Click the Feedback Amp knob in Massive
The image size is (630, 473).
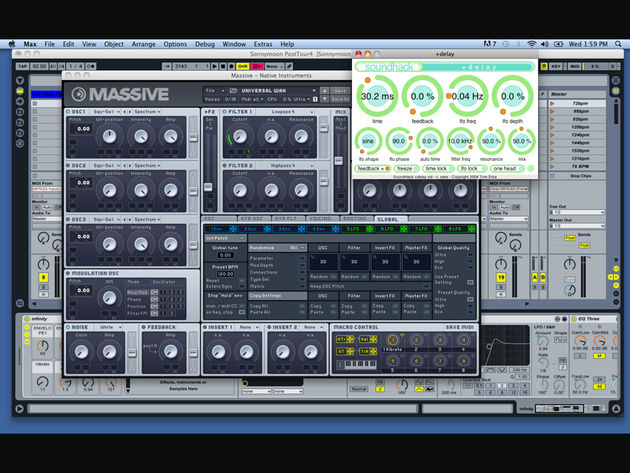pyautogui.click(x=170, y=352)
